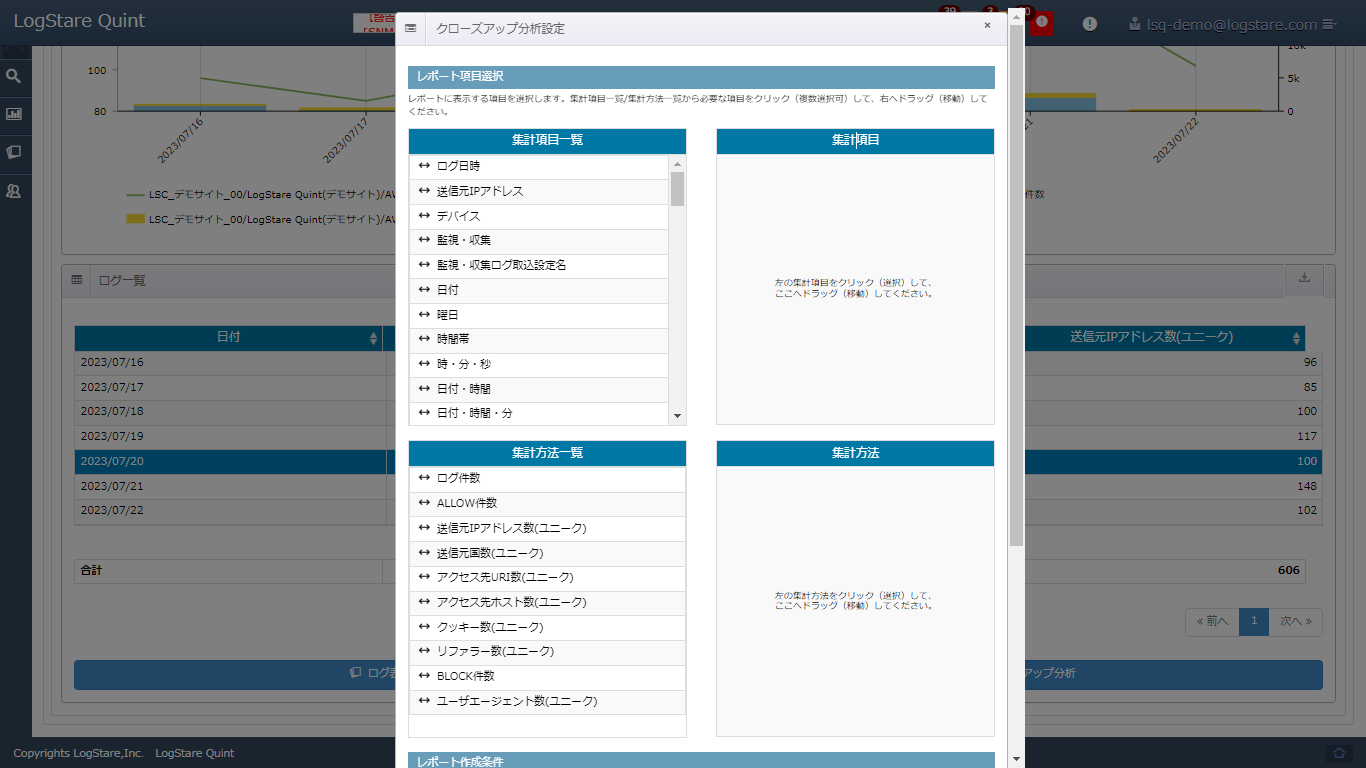Image resolution: width=1366 pixels, height=768 pixels.
Task: Click the drag handle icon for 日付 item
Action: click(424, 290)
